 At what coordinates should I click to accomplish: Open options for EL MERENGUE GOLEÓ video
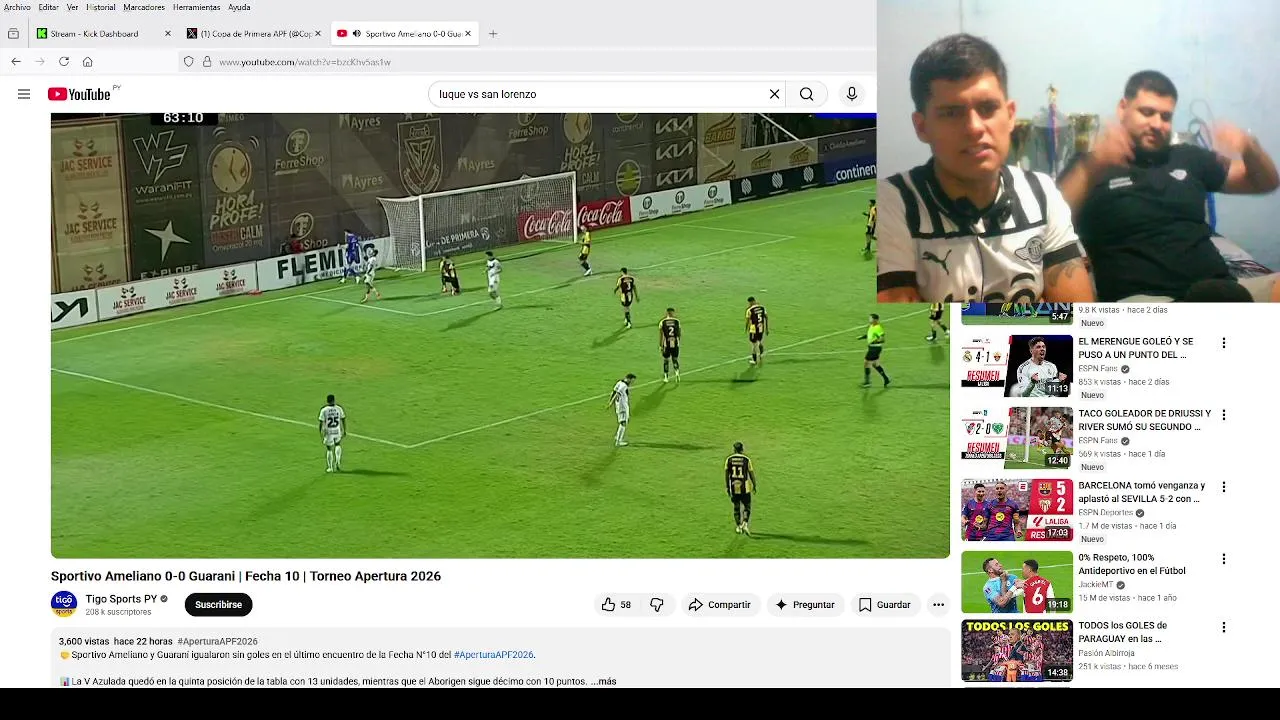click(1224, 343)
